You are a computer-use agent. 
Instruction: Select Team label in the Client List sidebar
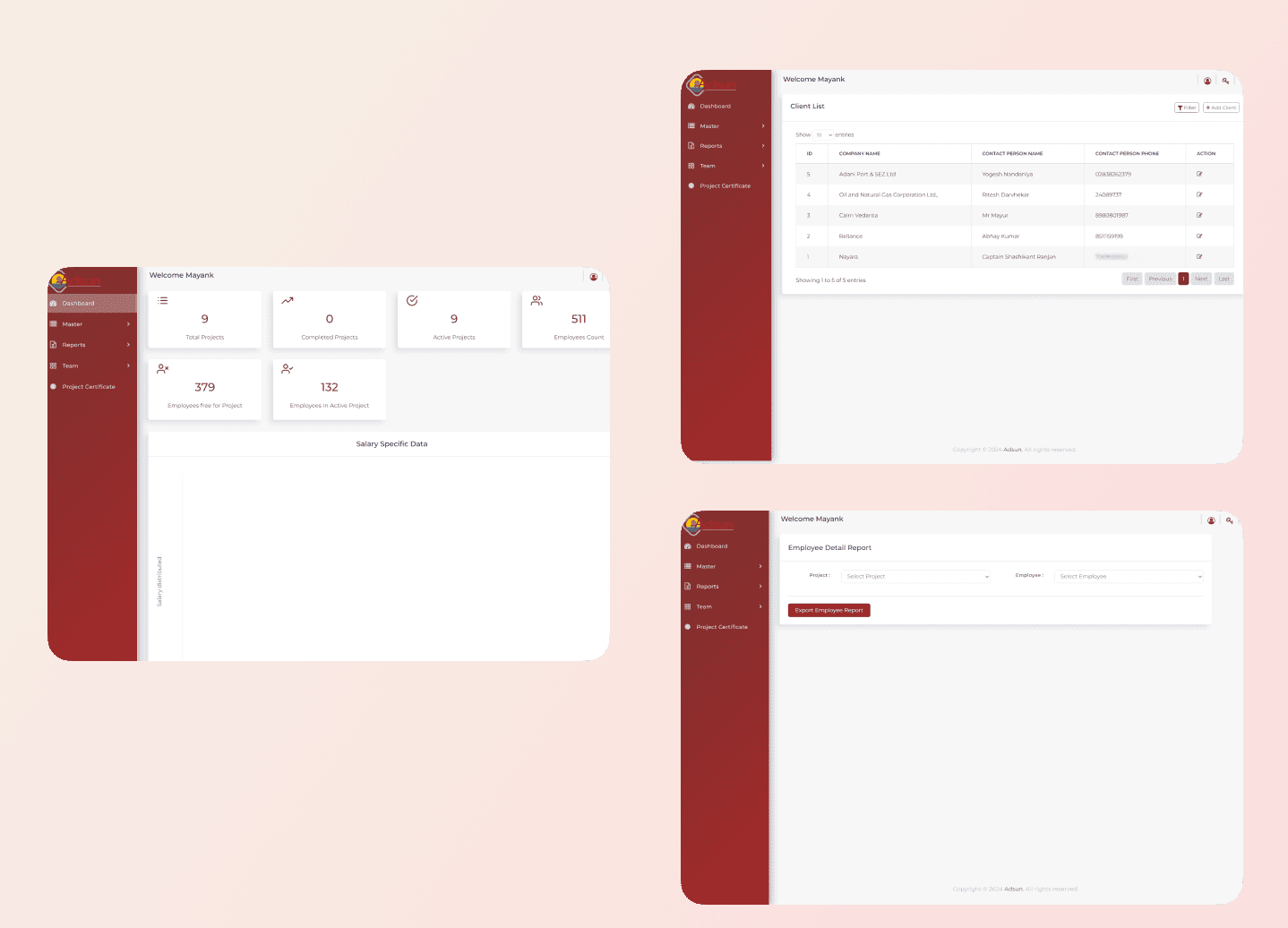coord(708,166)
